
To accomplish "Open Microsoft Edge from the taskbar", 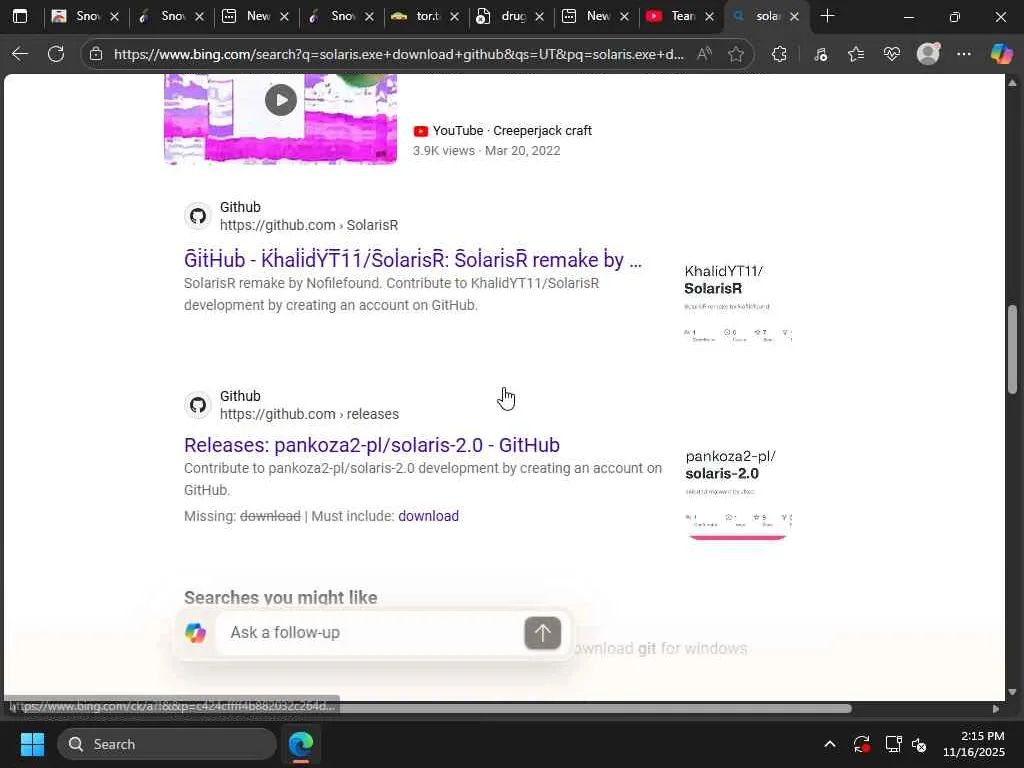I will click(301, 744).
